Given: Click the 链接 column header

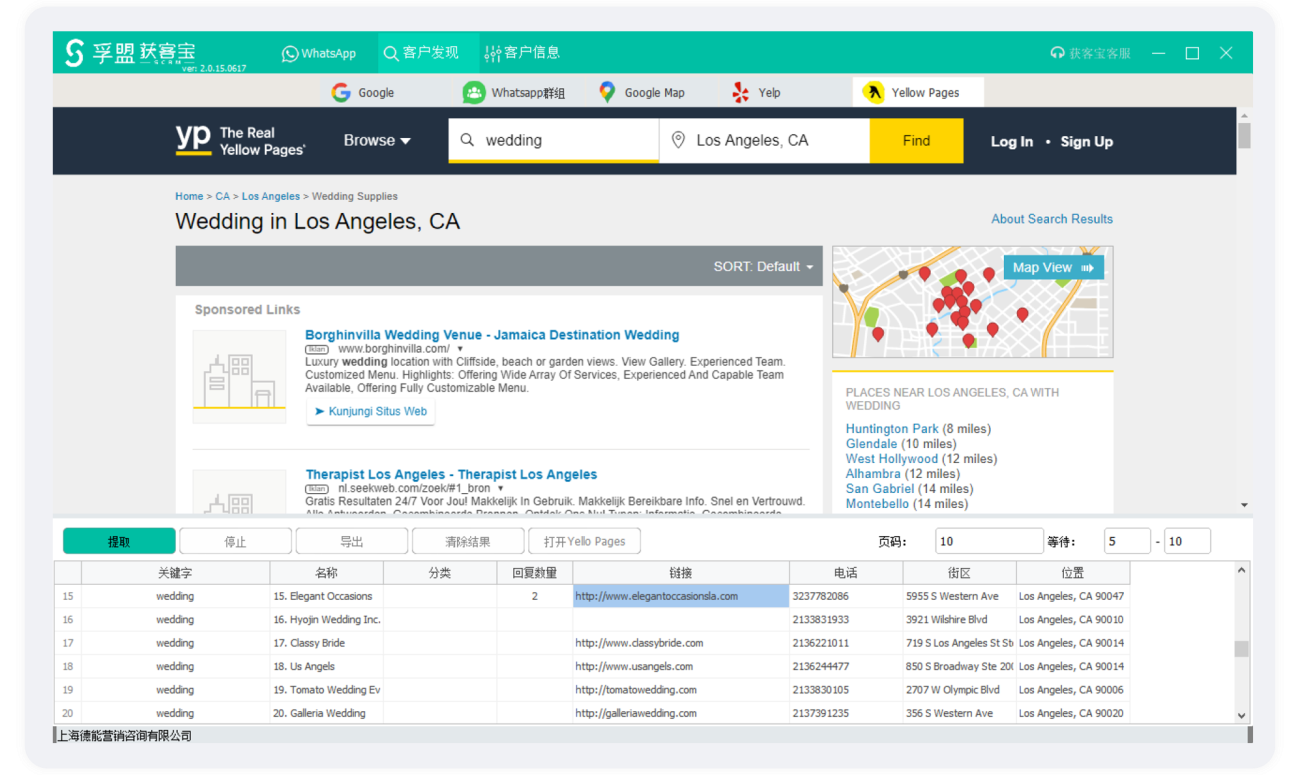Looking at the screenshot, I should [x=681, y=572].
